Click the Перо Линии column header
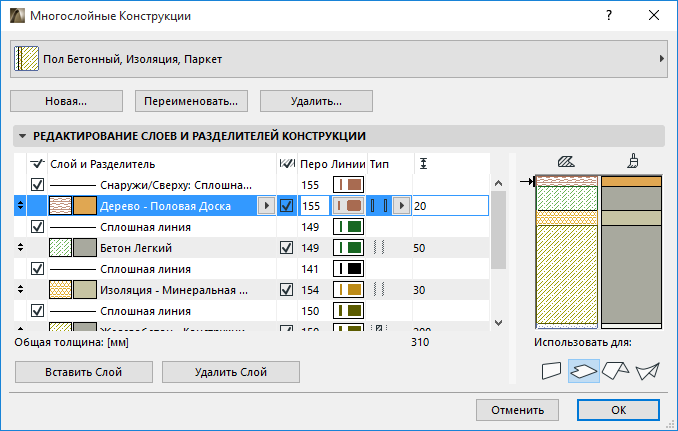The height and width of the screenshot is (431, 678). [333, 164]
